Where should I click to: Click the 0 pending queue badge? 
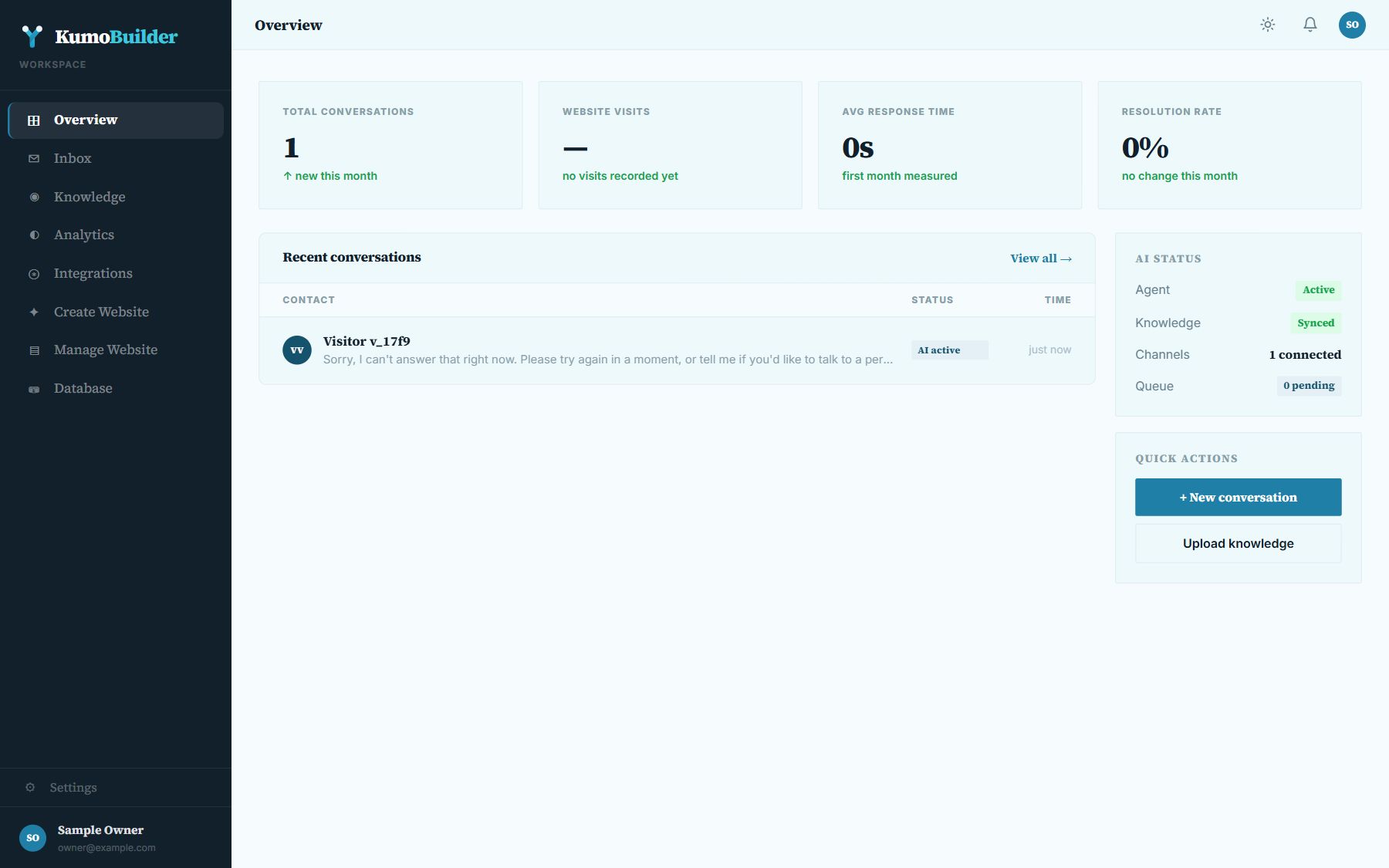coord(1309,386)
